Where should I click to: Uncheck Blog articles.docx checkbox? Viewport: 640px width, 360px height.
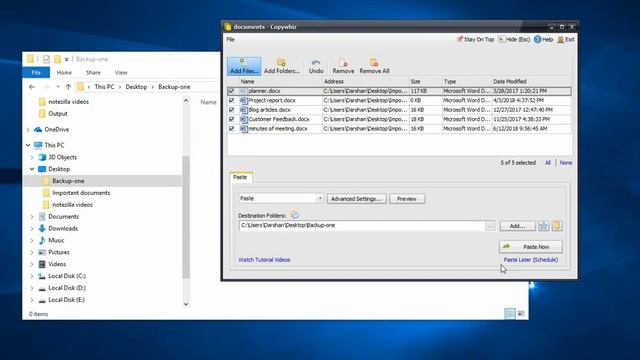[x=231, y=110]
